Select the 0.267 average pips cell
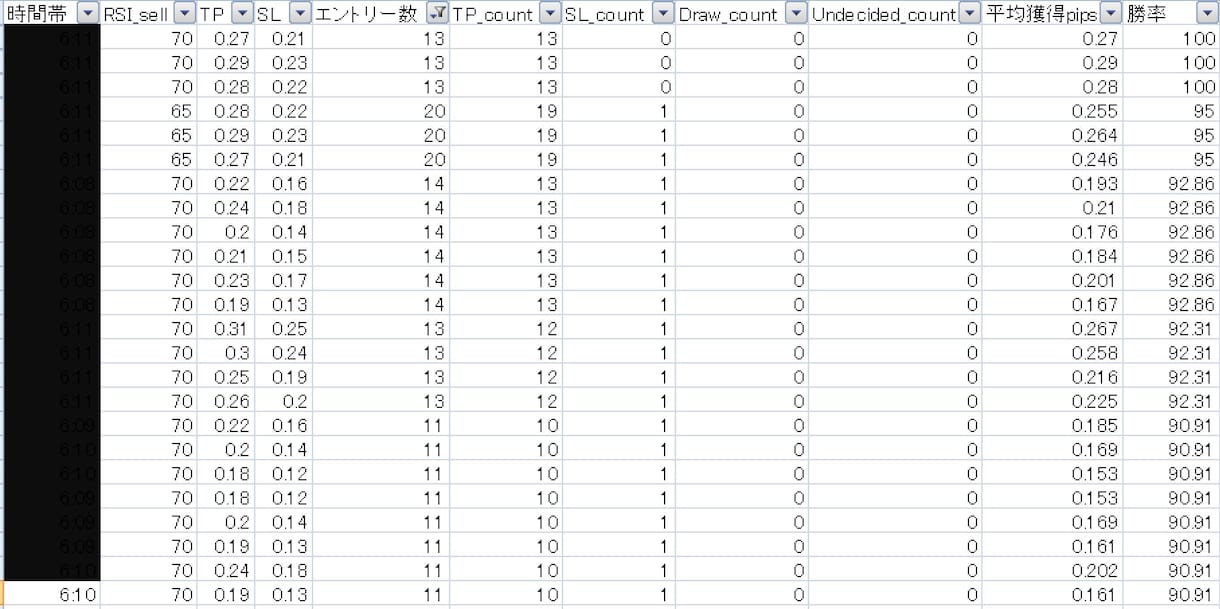 [x=1052, y=328]
